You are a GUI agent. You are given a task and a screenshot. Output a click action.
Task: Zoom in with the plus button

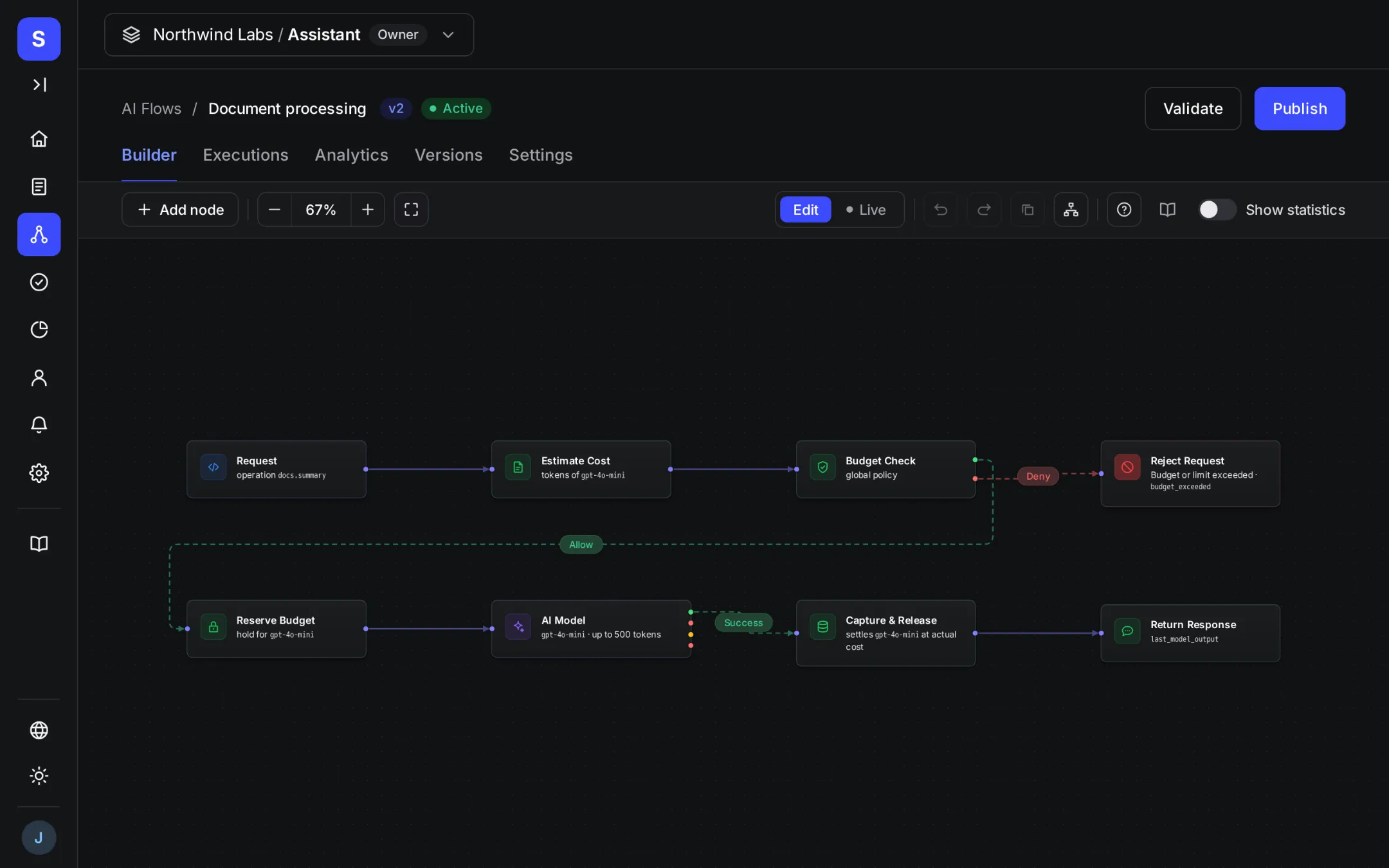point(368,210)
